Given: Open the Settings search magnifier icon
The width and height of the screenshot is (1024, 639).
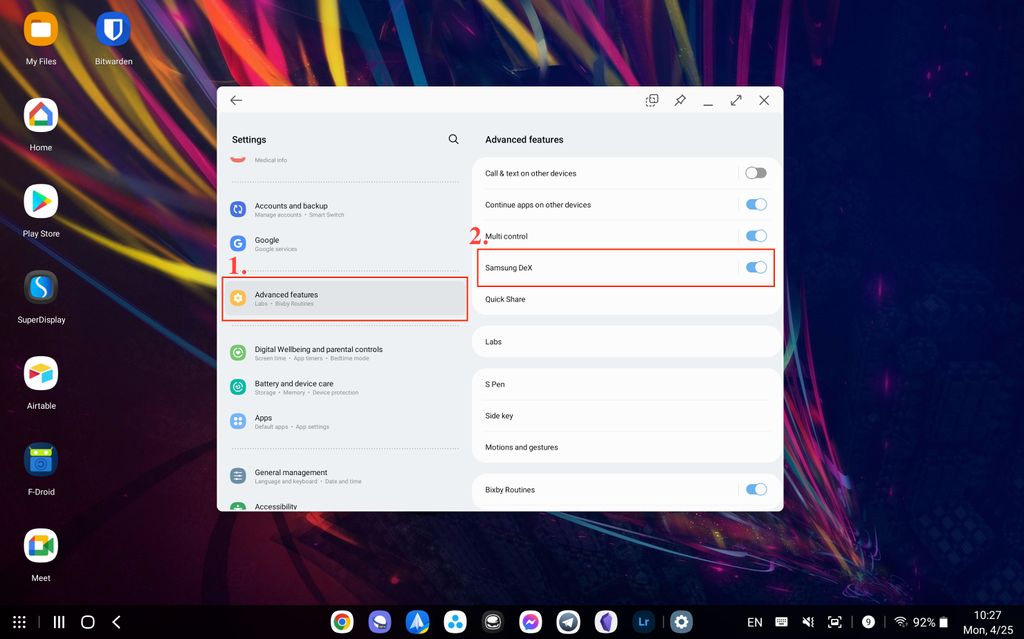Looking at the screenshot, I should [453, 139].
